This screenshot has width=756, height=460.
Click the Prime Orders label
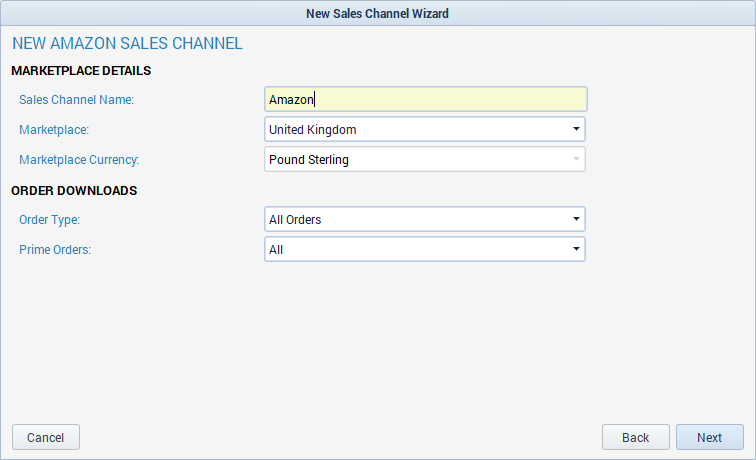pos(55,250)
